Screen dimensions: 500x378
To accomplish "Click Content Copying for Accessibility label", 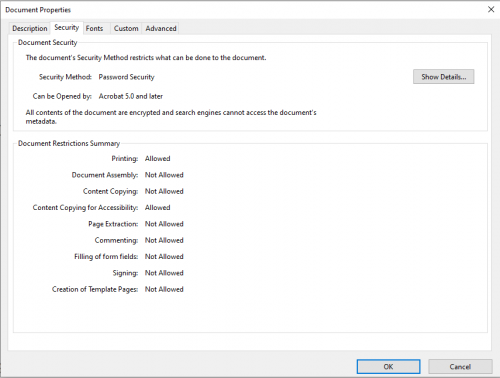I will (x=85, y=208).
